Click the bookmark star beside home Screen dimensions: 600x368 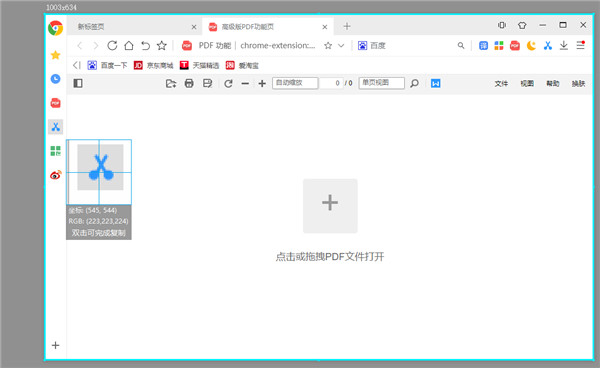click(162, 46)
